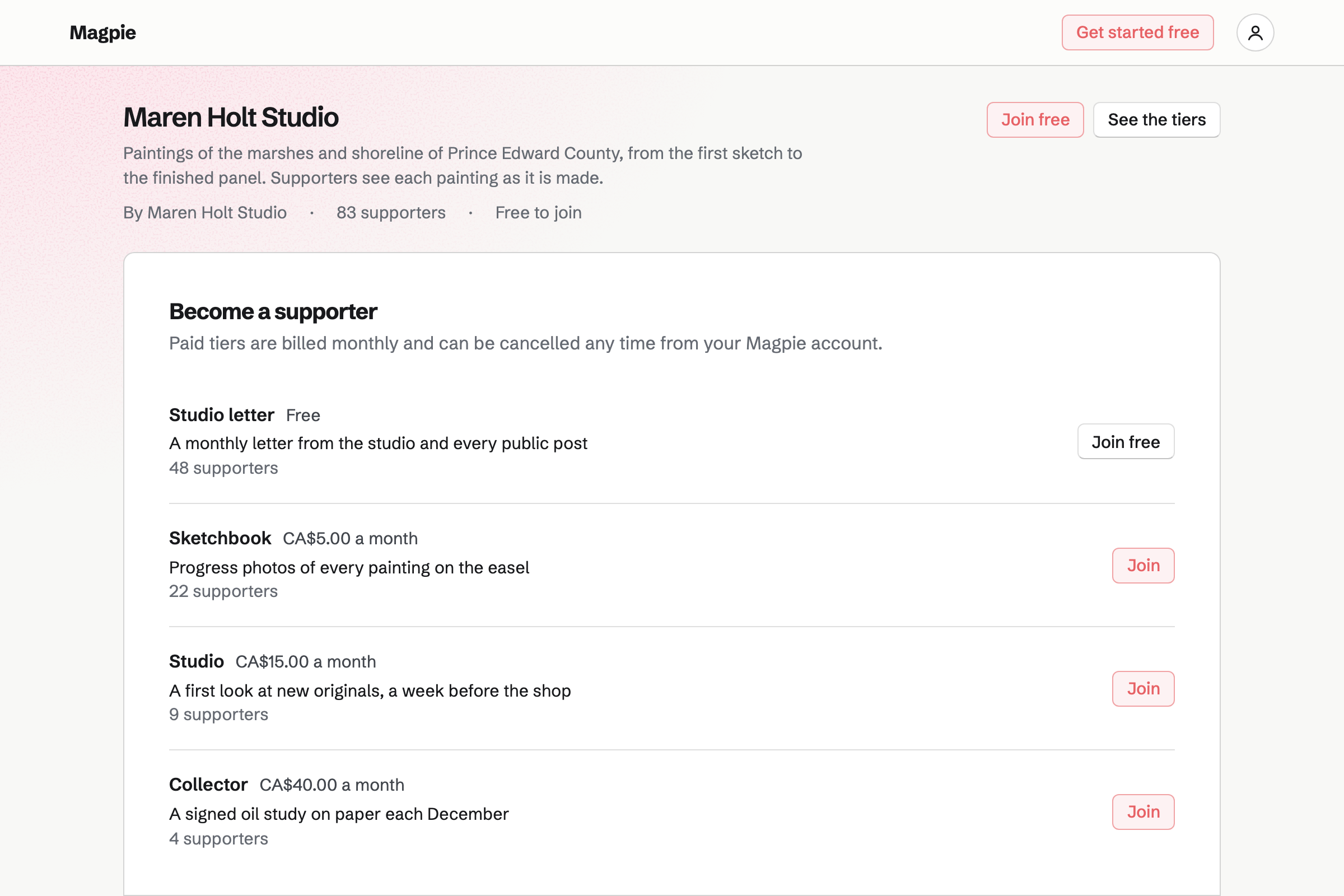Click the 48 supporters count
Image resolution: width=1344 pixels, height=896 pixels.
pyautogui.click(x=223, y=468)
